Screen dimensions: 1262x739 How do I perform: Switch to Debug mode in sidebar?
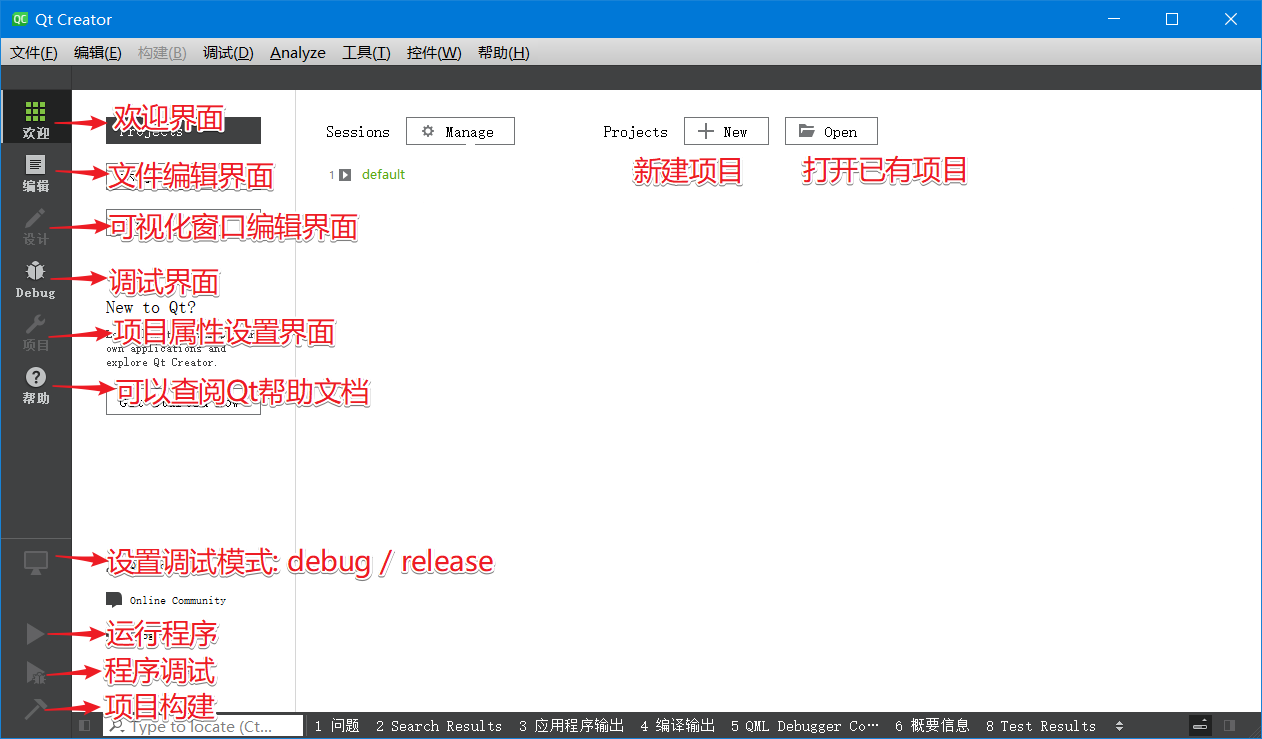point(36,279)
